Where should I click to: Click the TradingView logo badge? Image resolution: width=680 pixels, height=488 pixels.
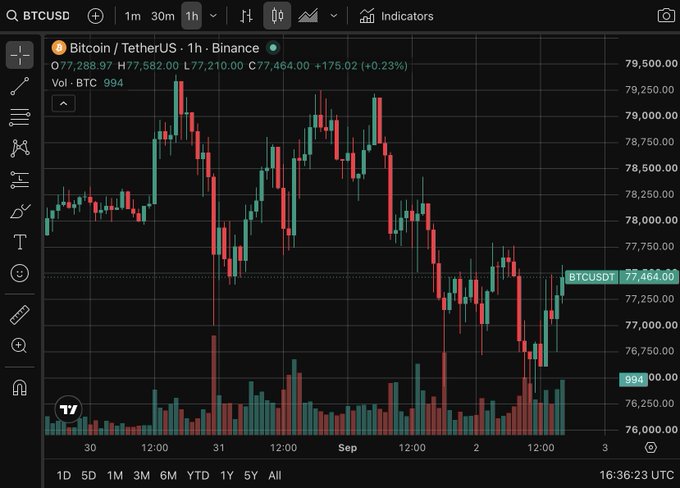point(69,409)
